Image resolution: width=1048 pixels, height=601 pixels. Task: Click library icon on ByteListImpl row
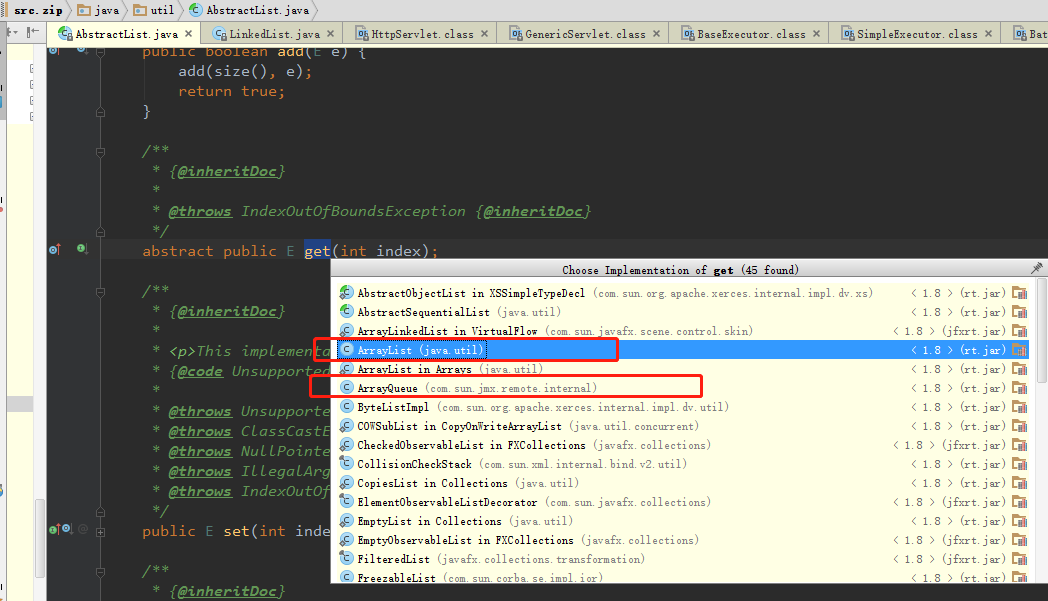click(1019, 407)
